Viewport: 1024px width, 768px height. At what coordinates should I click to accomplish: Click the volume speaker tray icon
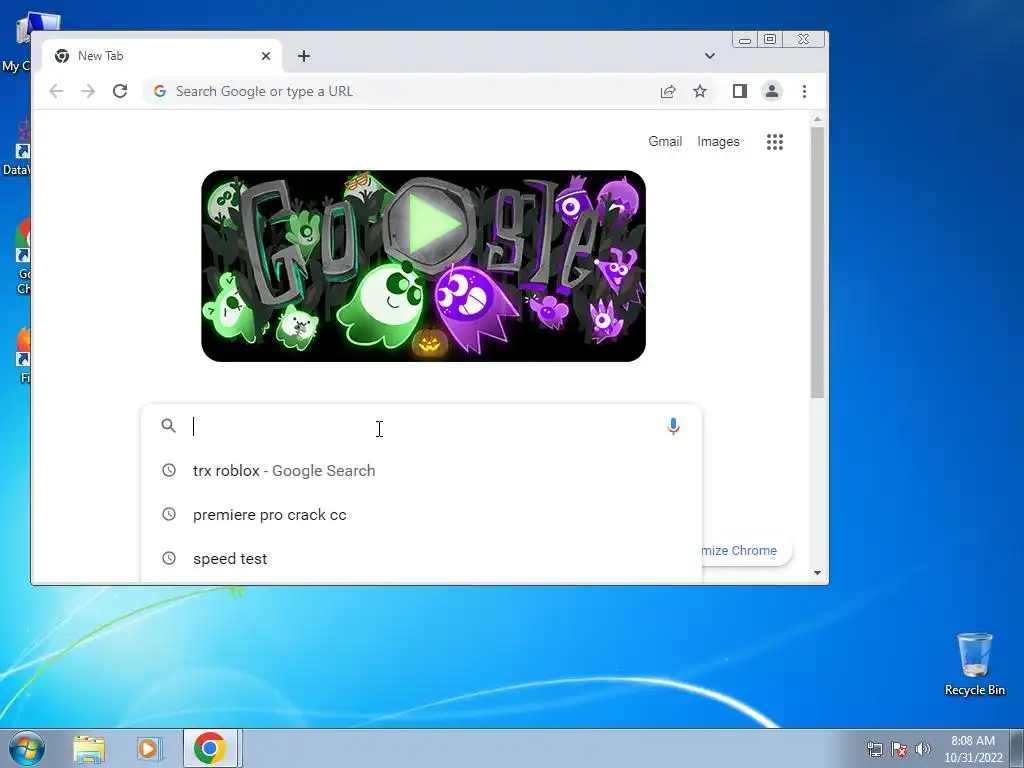click(x=922, y=749)
